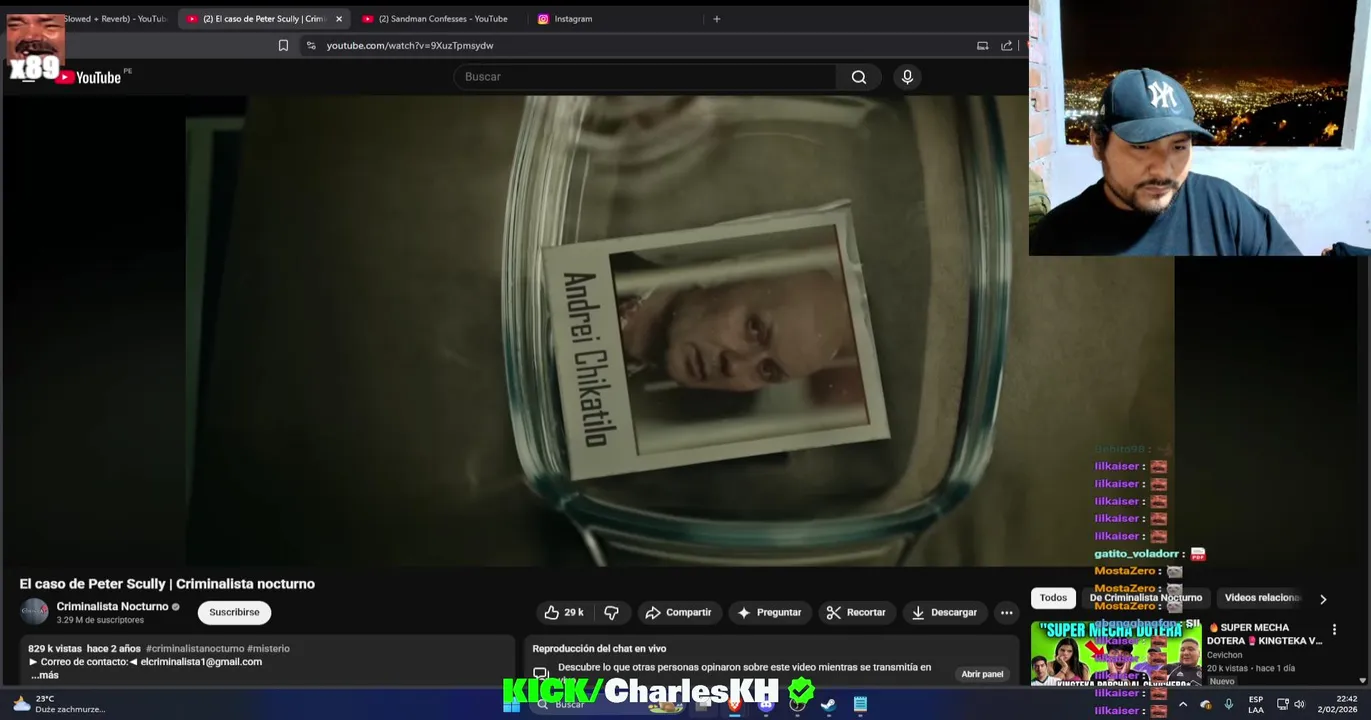Select Videos relacionados chip
The height and width of the screenshot is (720, 1371).
tap(1262, 598)
